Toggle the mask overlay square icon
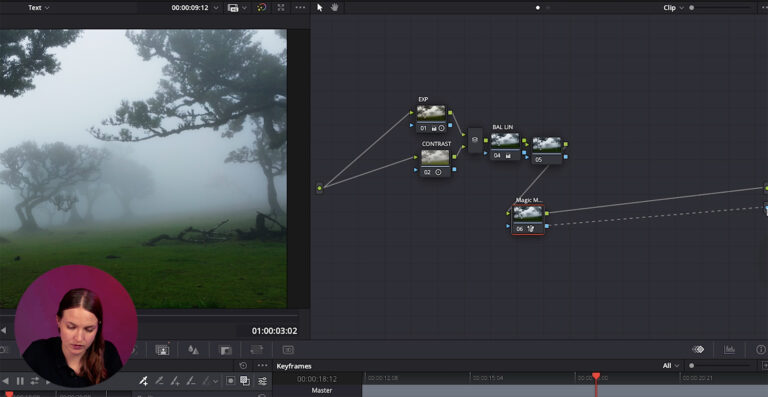This screenshot has height=397, width=768. [x=230, y=380]
